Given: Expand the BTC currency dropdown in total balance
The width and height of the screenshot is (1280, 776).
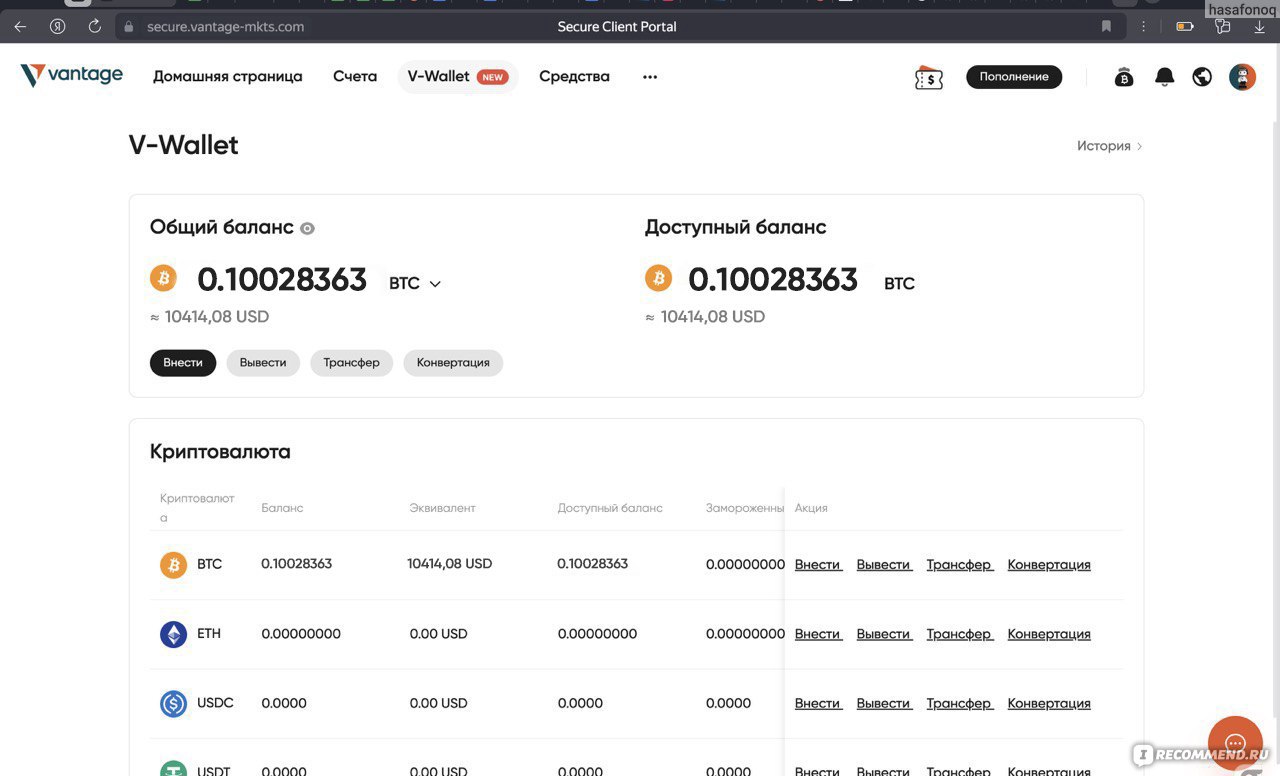Looking at the screenshot, I should (x=435, y=284).
